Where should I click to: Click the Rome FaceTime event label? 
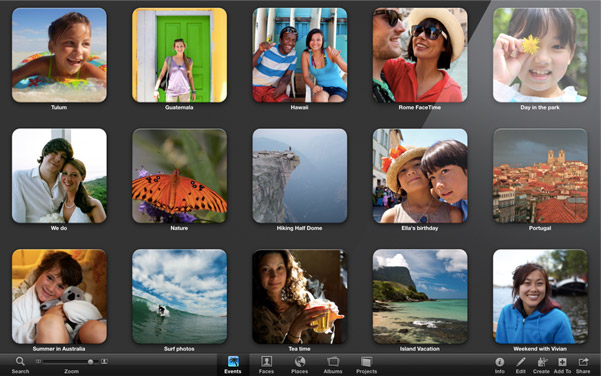coord(420,107)
